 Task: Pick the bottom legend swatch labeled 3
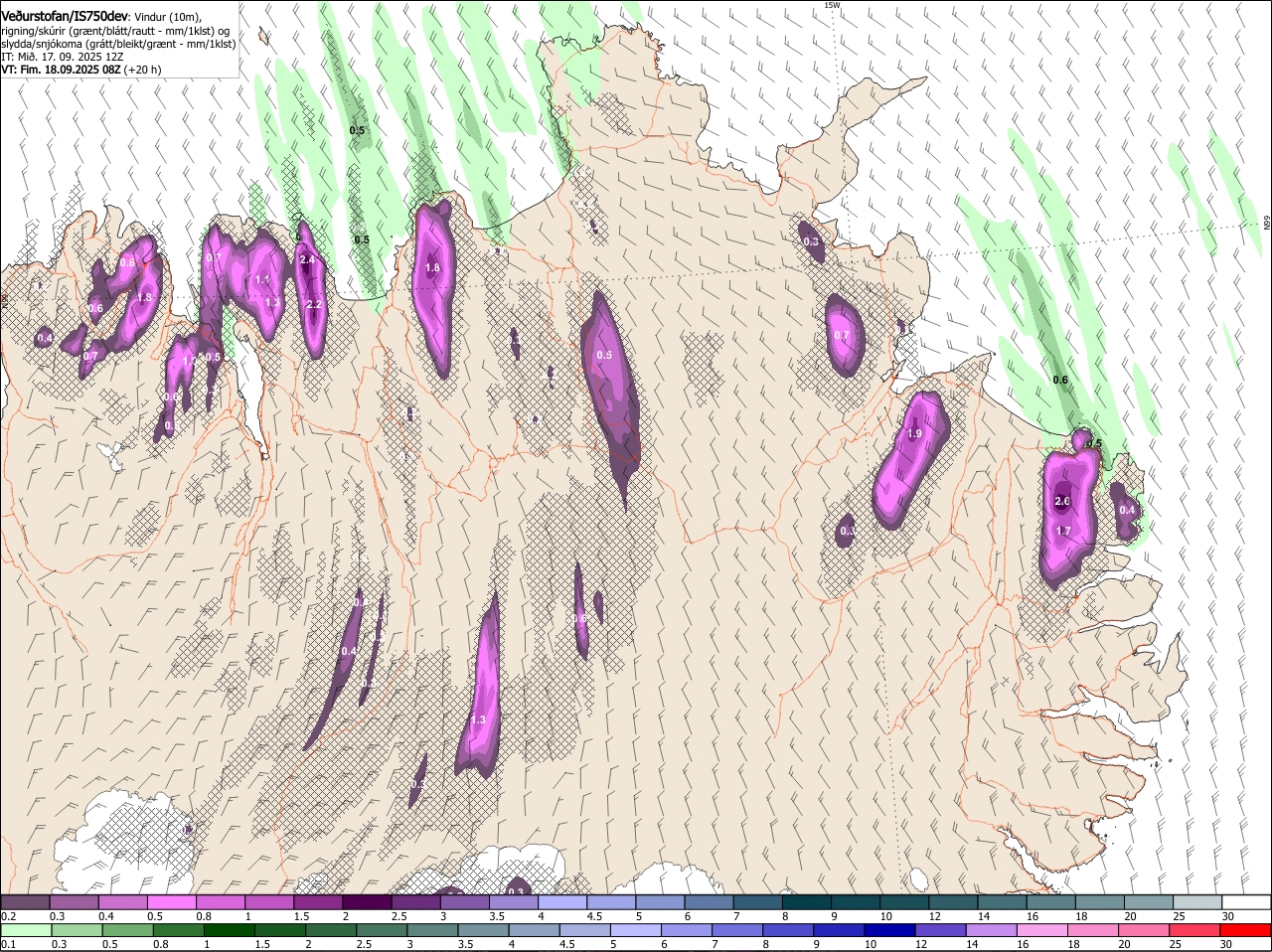tap(434, 930)
